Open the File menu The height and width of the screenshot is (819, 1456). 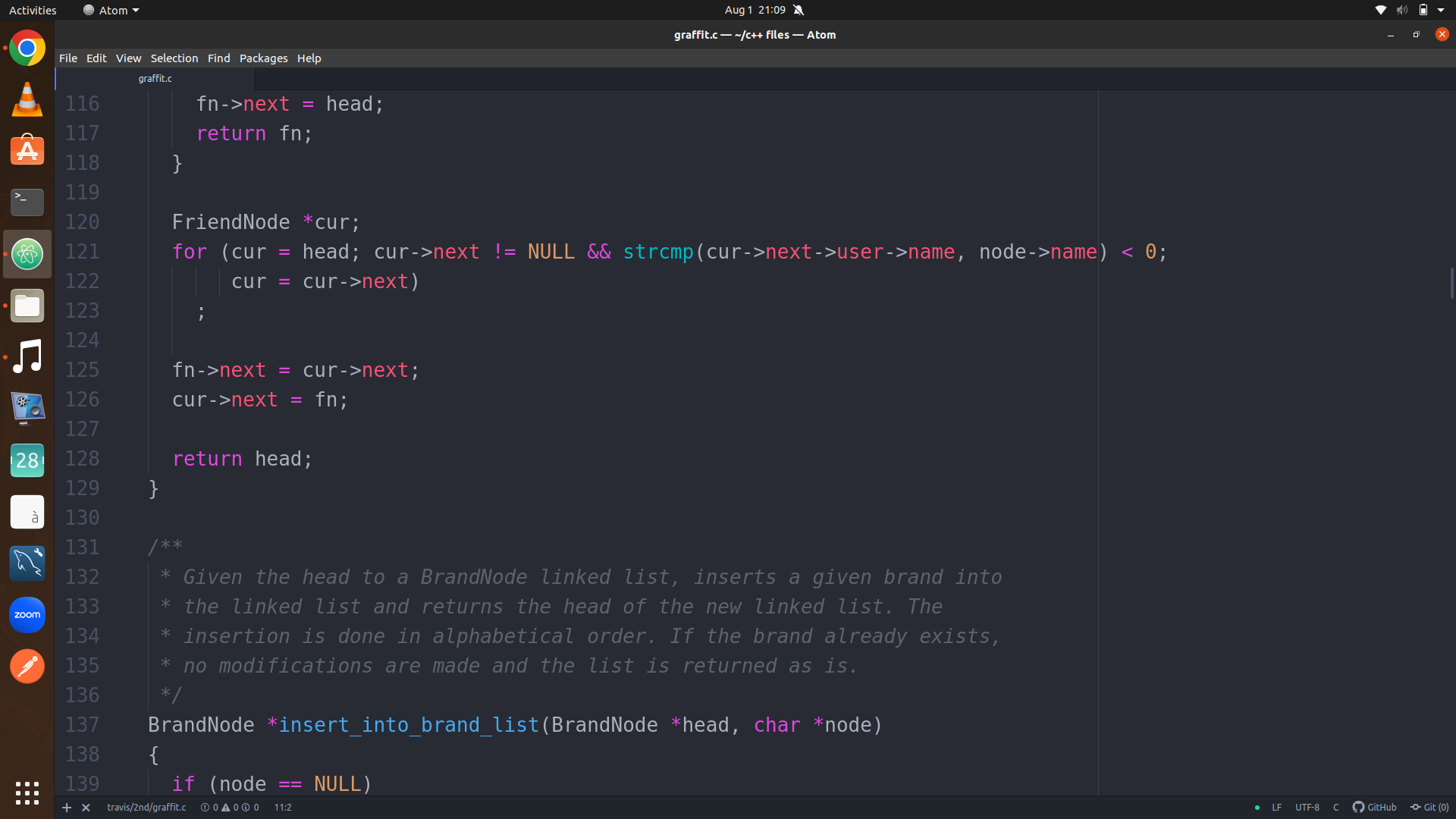pyautogui.click(x=68, y=58)
